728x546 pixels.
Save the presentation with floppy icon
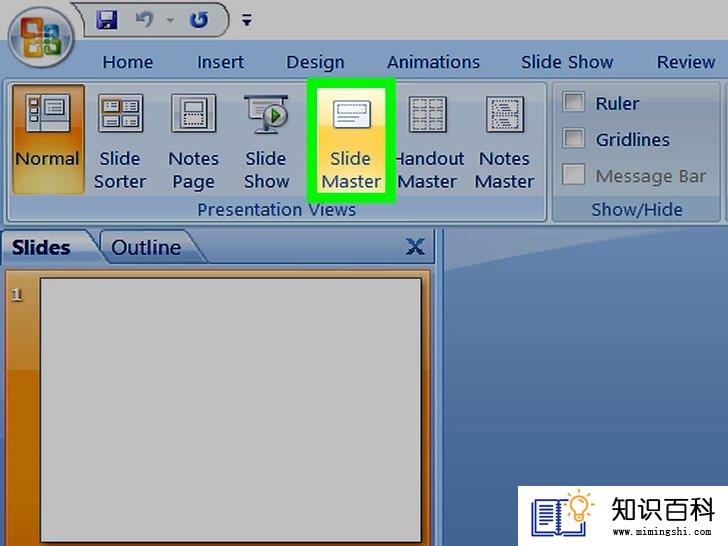[107, 20]
